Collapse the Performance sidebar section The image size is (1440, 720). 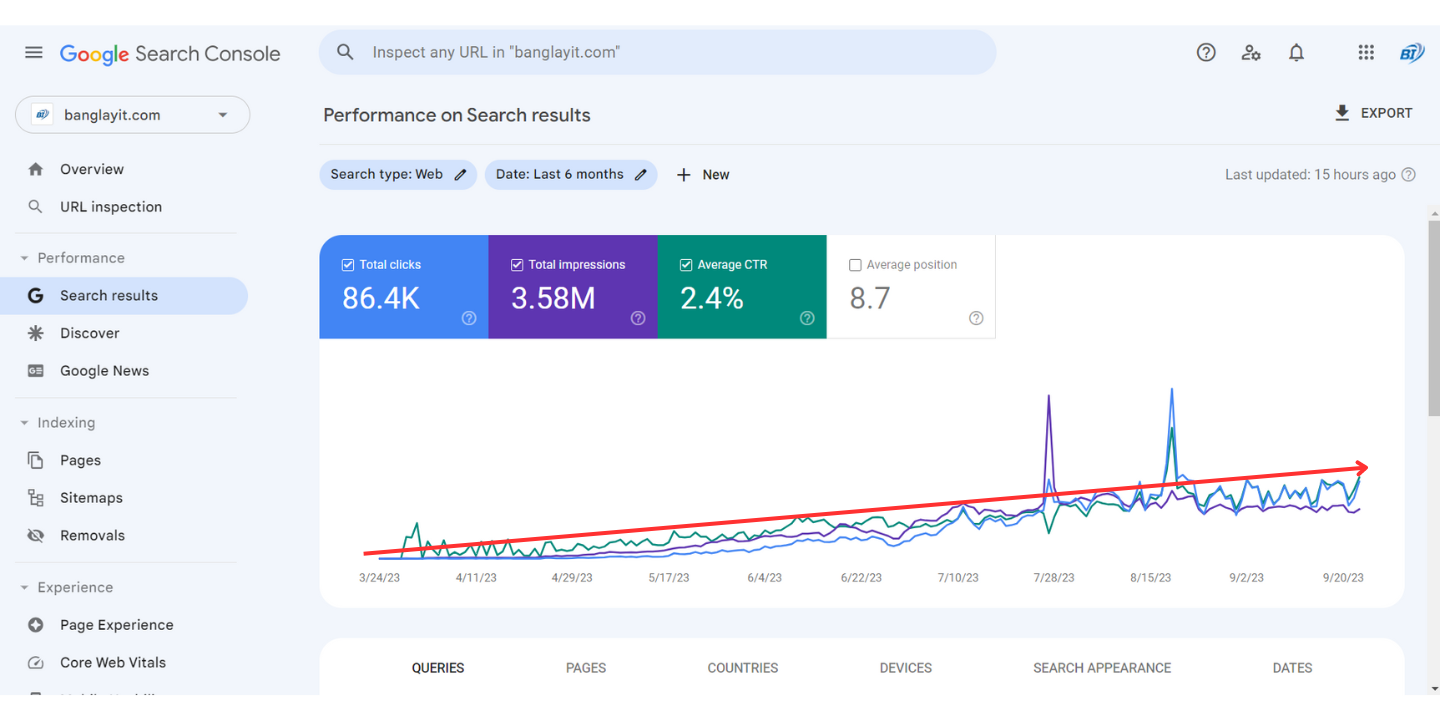[x=25, y=258]
